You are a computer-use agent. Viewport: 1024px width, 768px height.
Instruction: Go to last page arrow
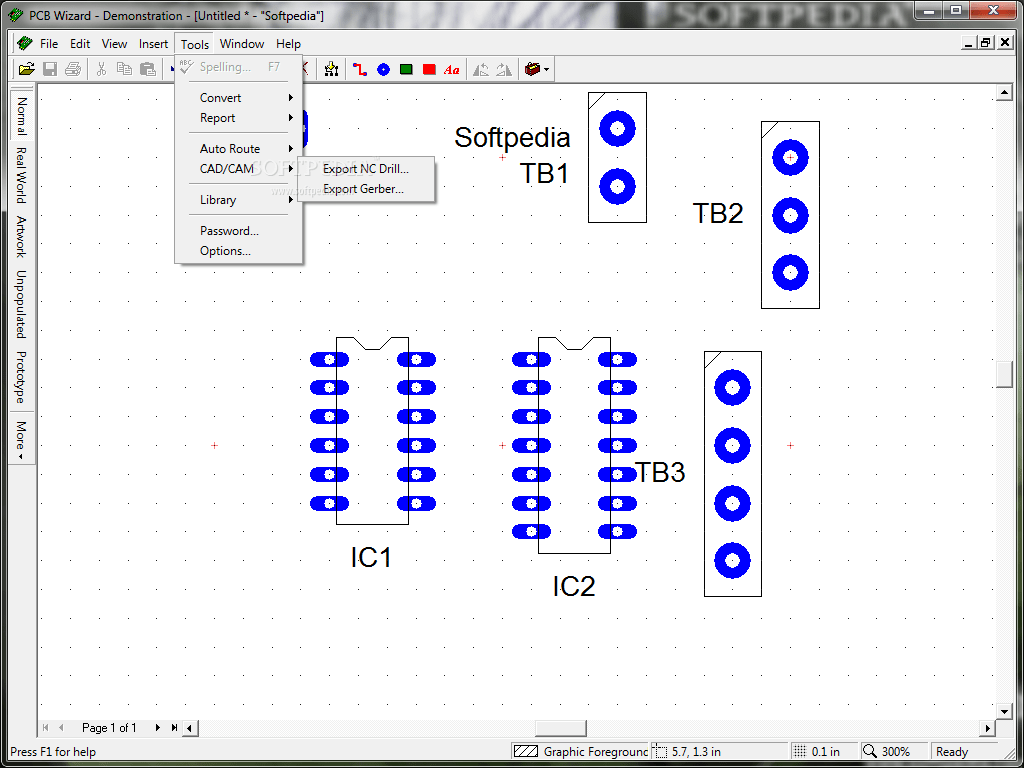(174, 728)
